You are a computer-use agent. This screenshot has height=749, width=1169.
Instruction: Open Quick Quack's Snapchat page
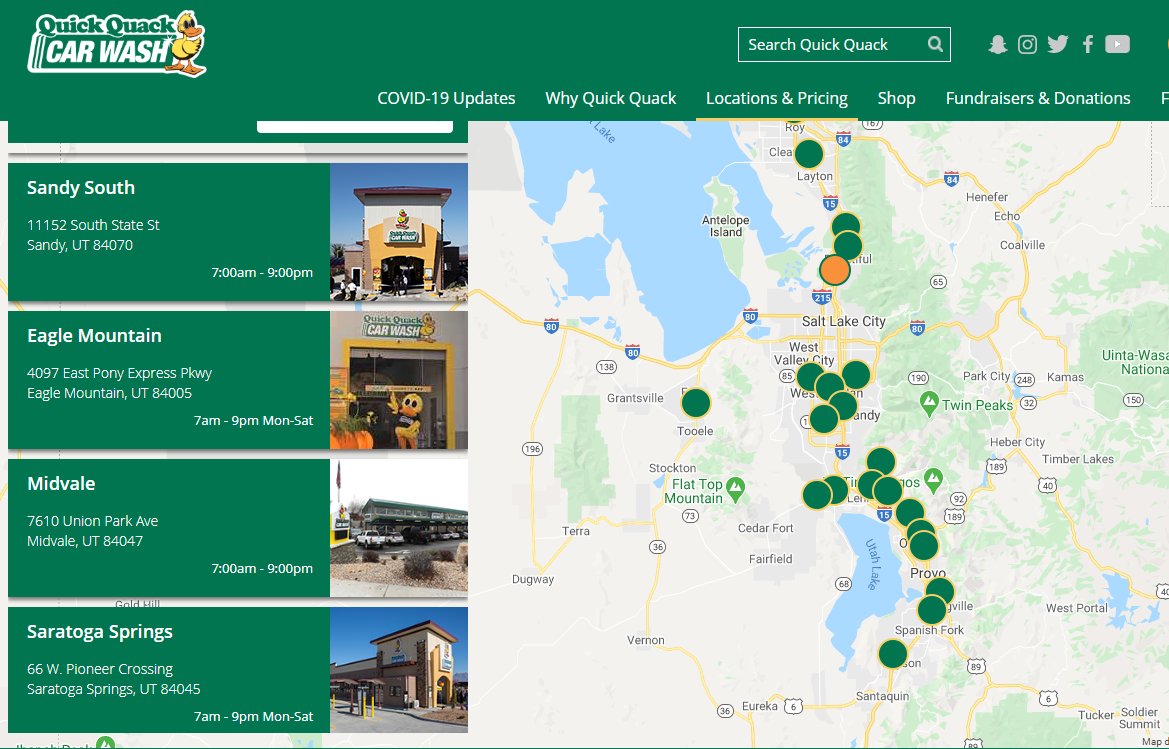(x=998, y=45)
